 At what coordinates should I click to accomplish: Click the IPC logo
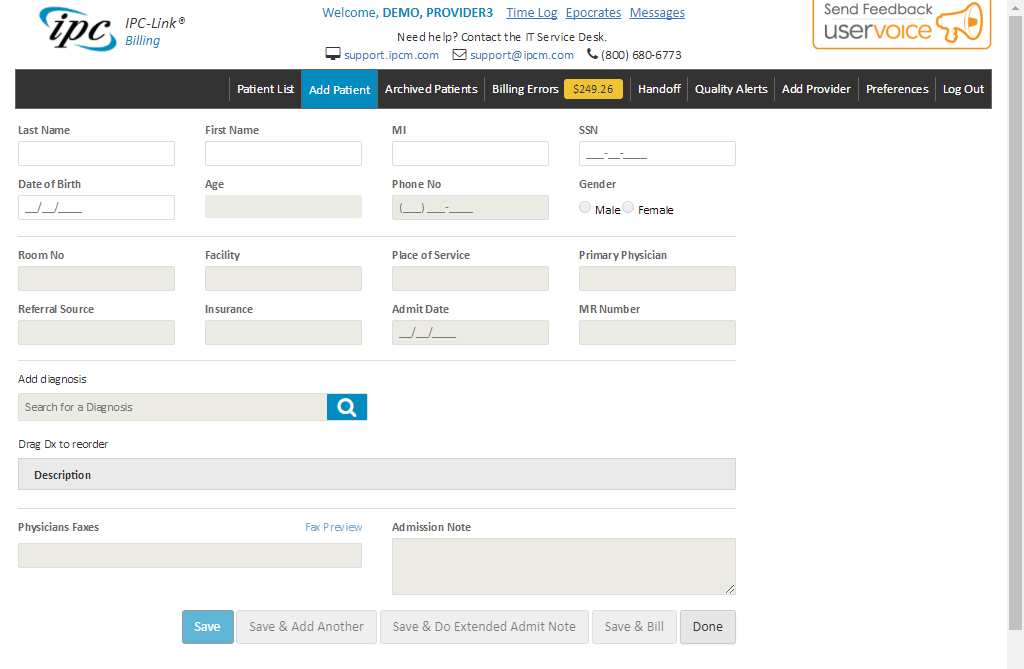(x=77, y=28)
